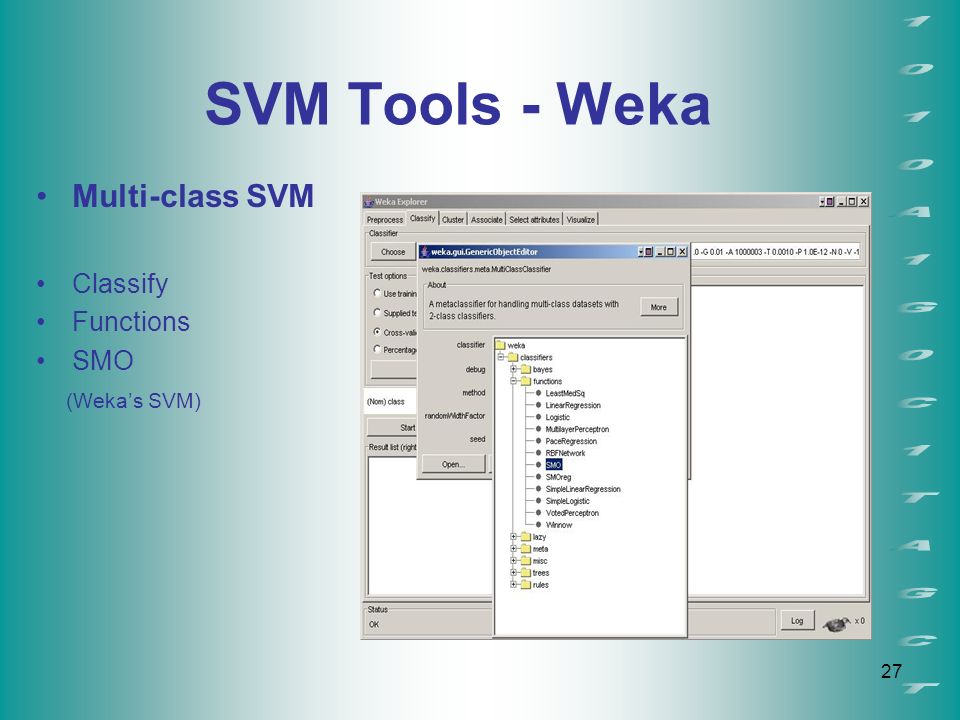Expand the lazy tree node
960x720 pixels.
click(513, 537)
